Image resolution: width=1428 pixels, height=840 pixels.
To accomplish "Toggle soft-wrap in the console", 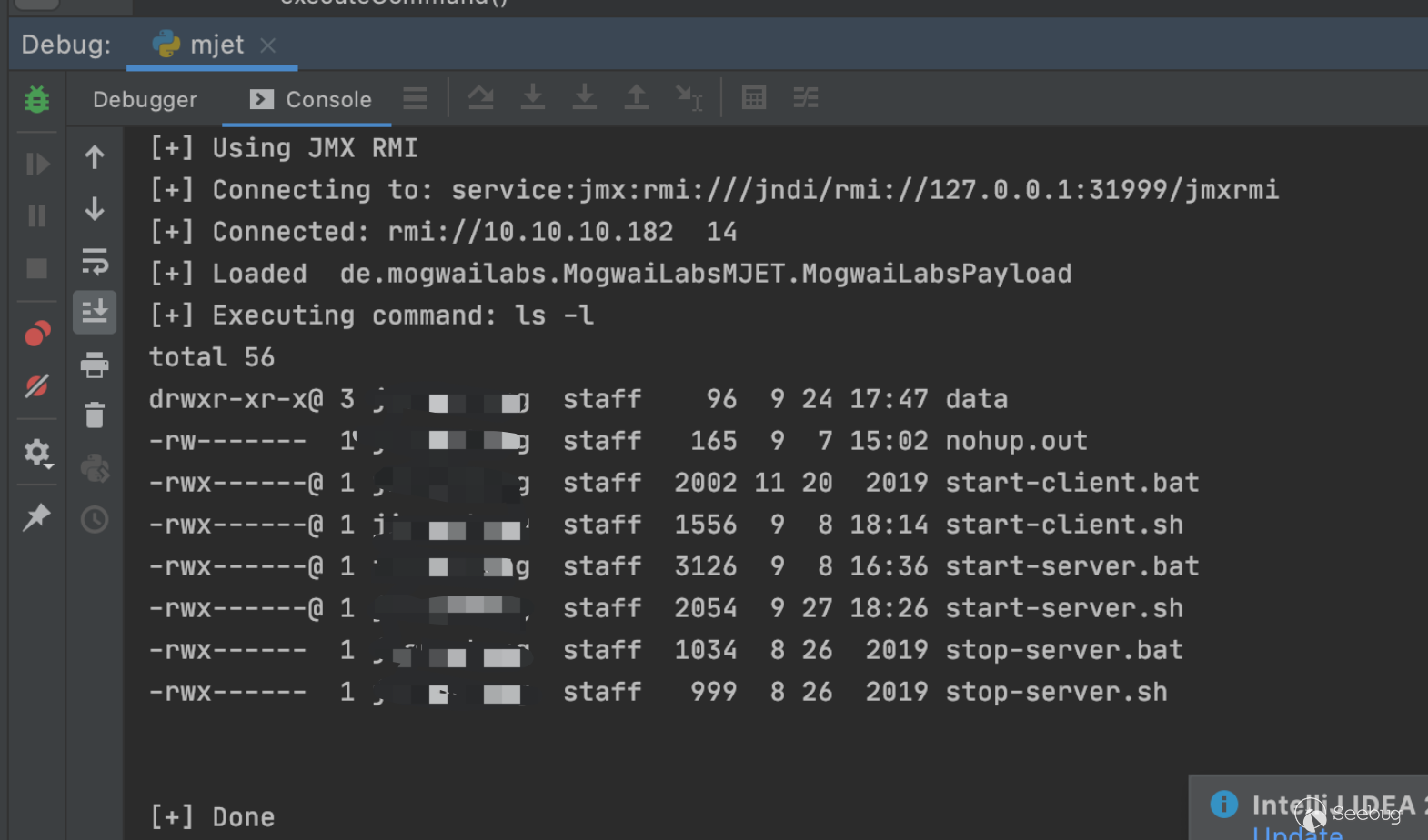I will [x=95, y=262].
